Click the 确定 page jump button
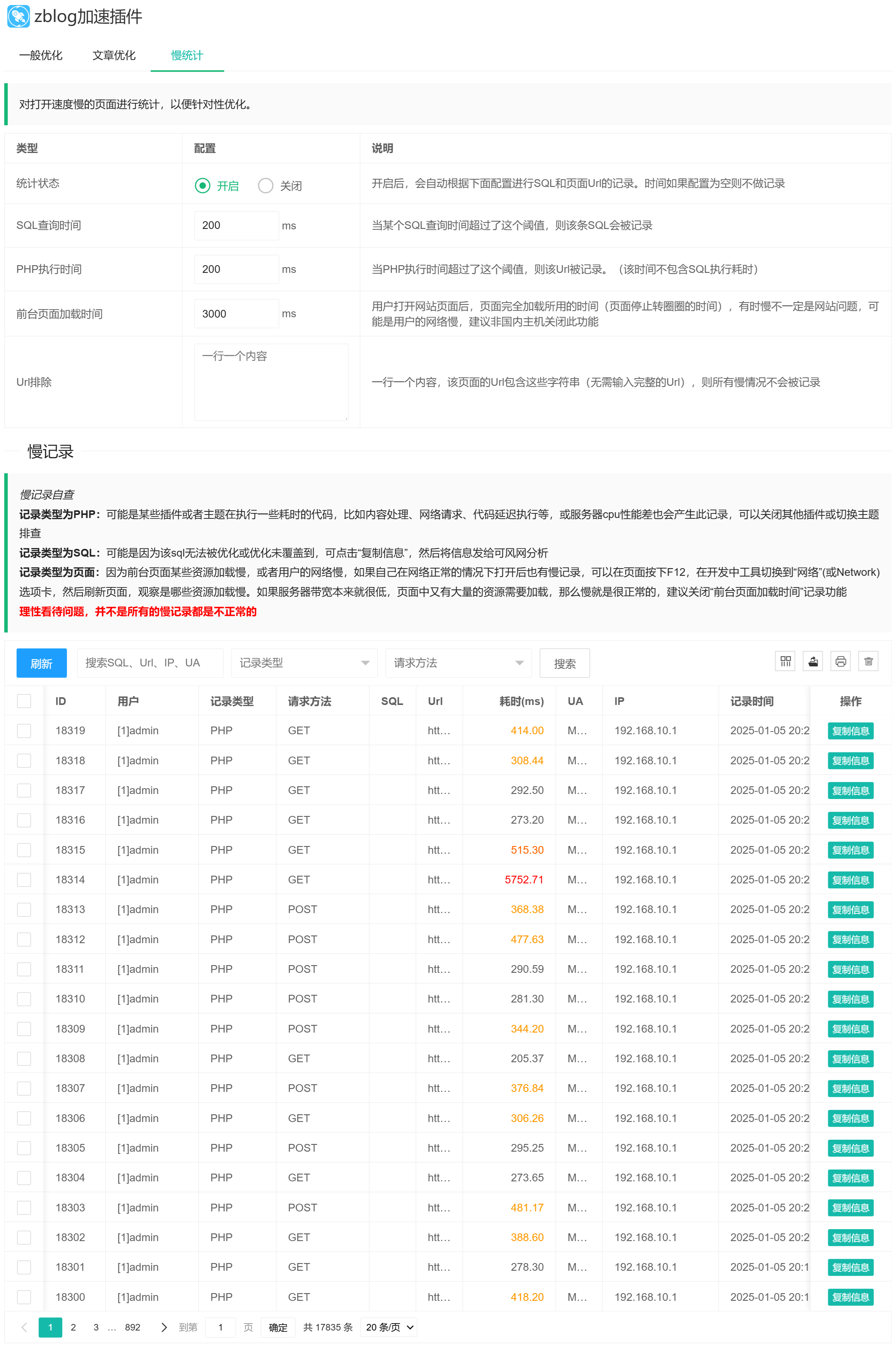896x1349 pixels. click(278, 1327)
